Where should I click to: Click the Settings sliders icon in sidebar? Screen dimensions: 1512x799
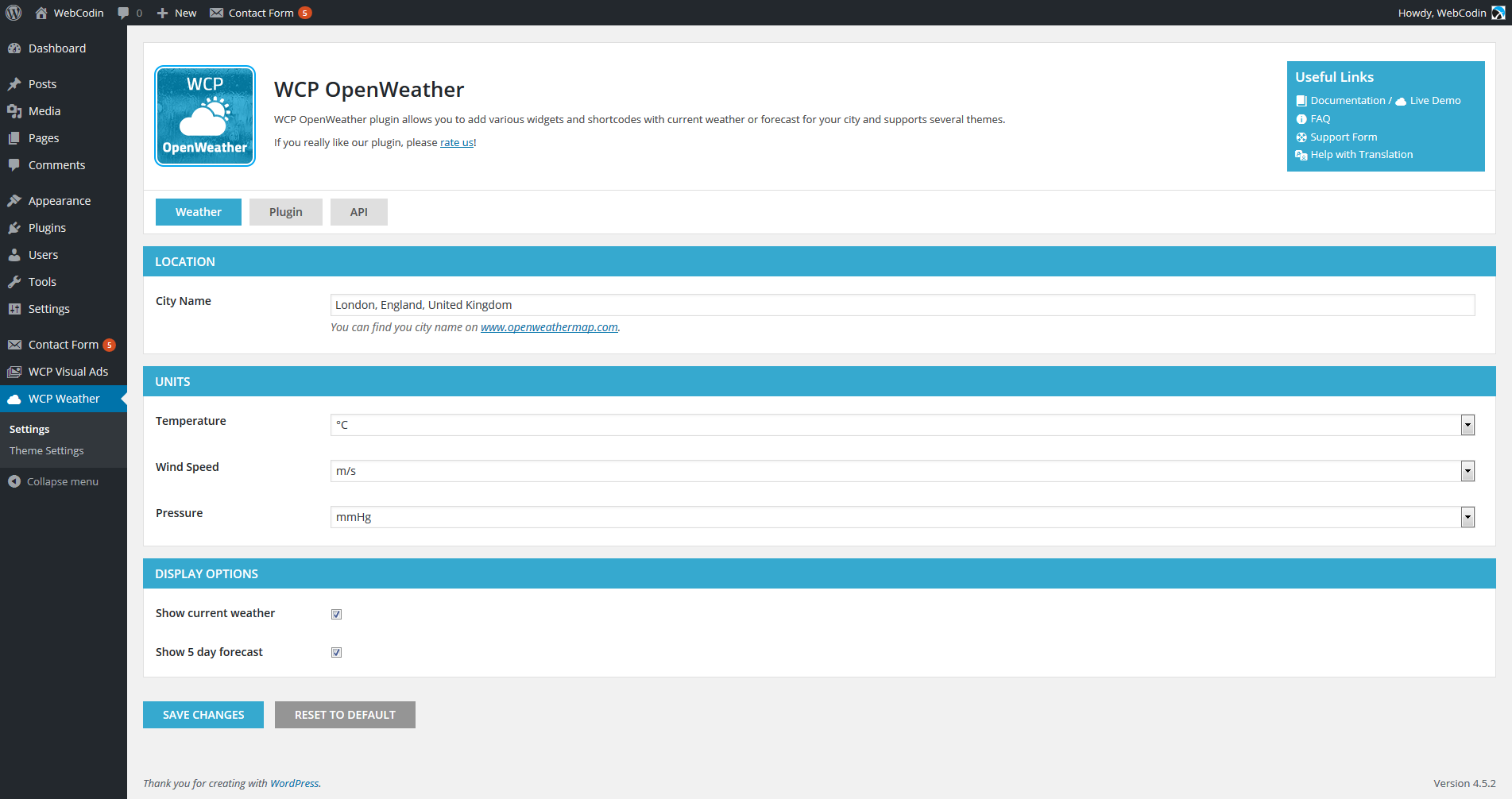click(x=14, y=309)
